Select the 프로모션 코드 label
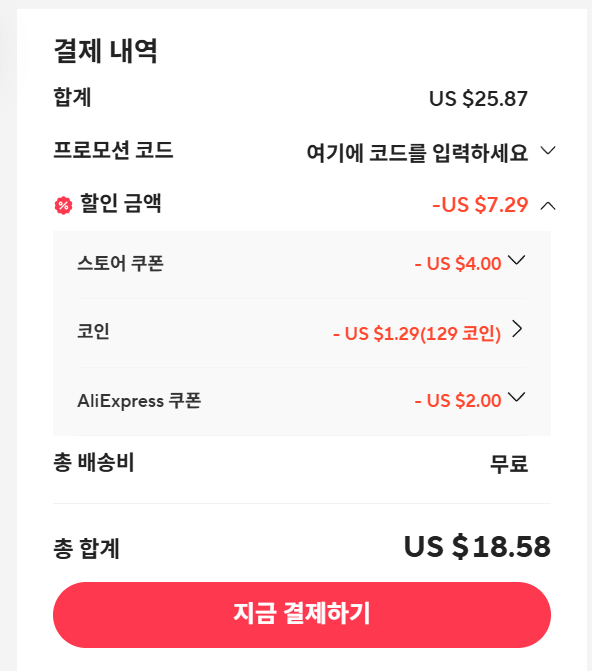 tap(113, 150)
